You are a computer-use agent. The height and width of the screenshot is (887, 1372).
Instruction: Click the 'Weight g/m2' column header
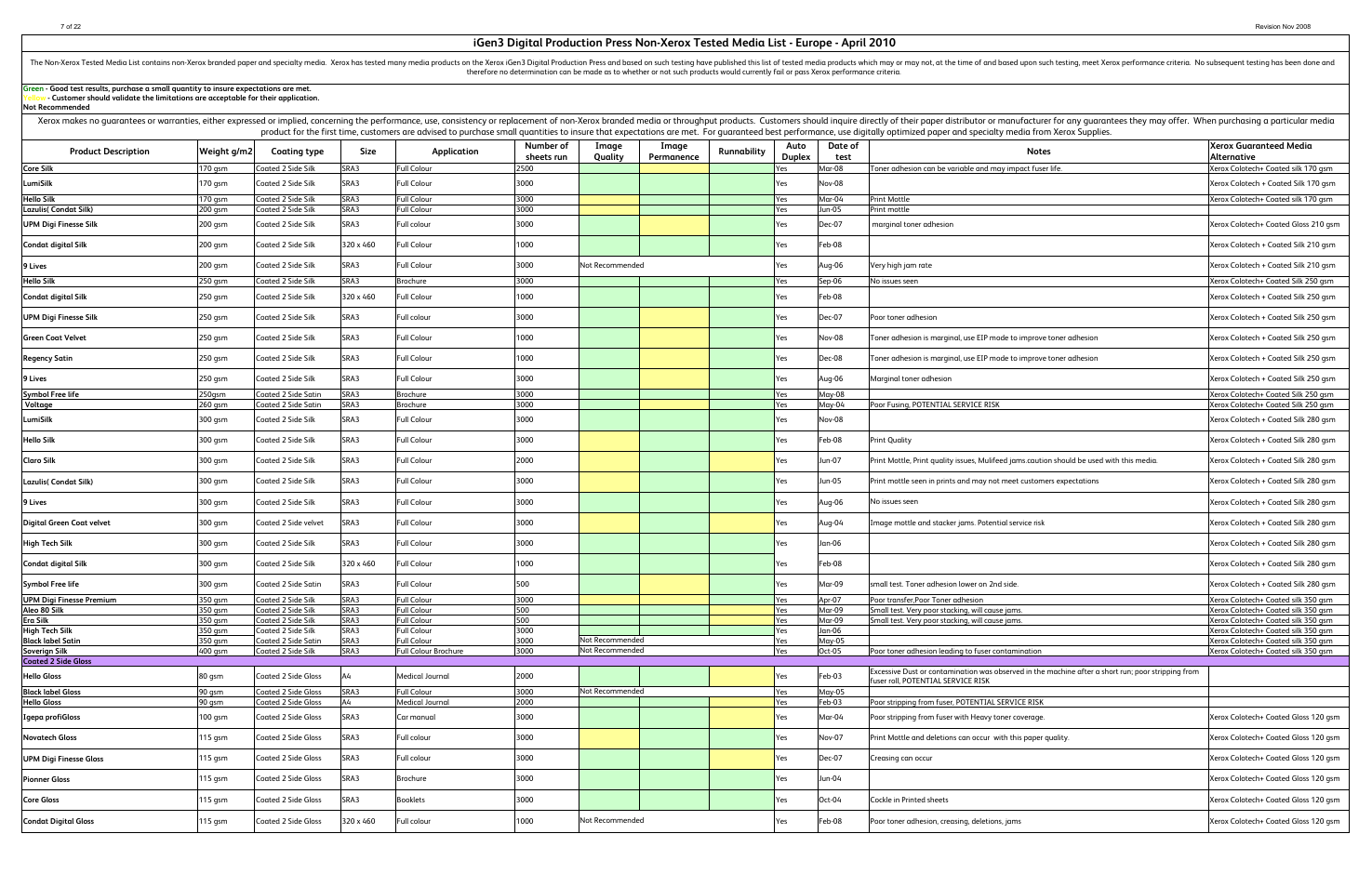click(x=226, y=152)
